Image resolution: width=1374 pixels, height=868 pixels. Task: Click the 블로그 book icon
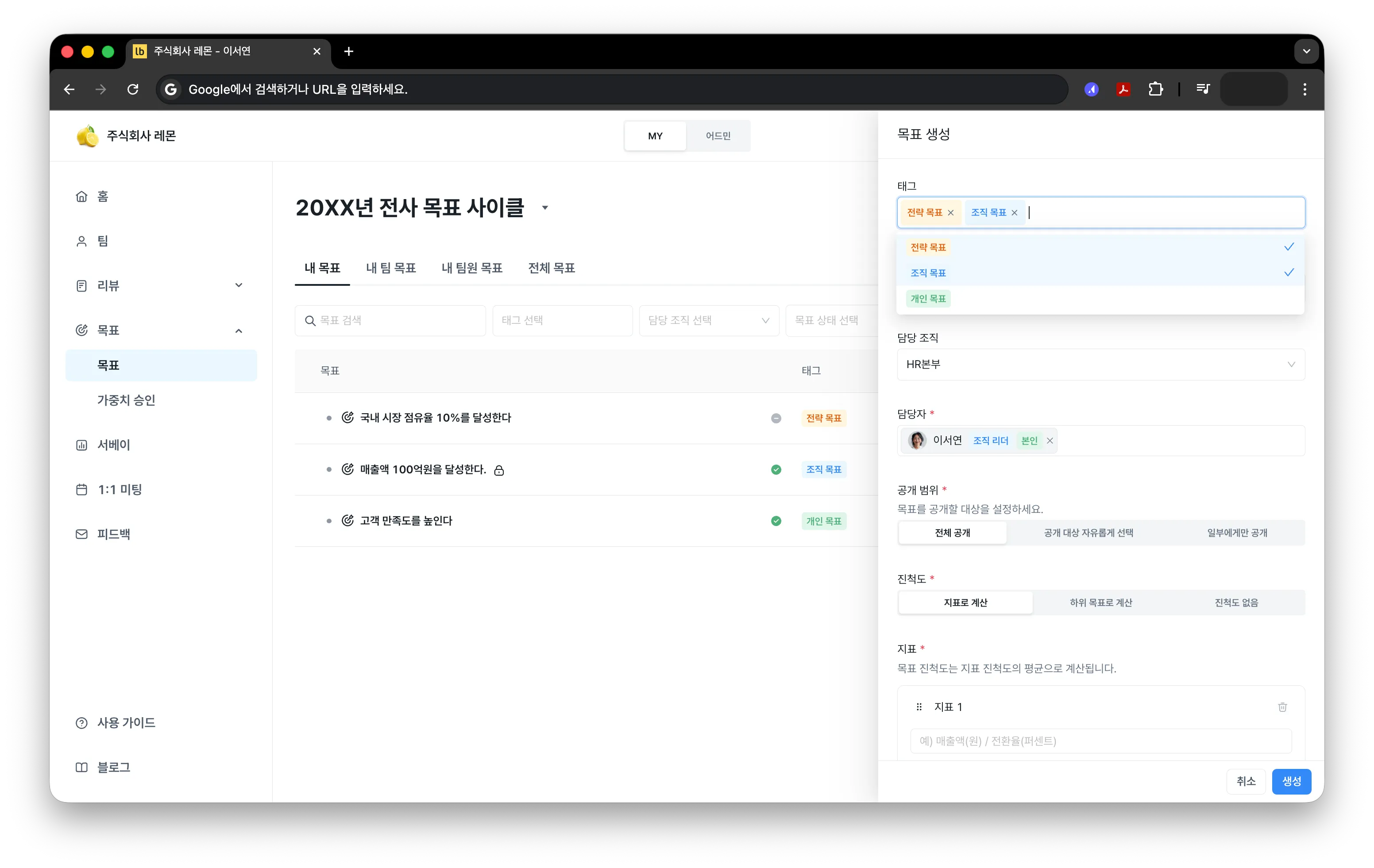point(81,767)
